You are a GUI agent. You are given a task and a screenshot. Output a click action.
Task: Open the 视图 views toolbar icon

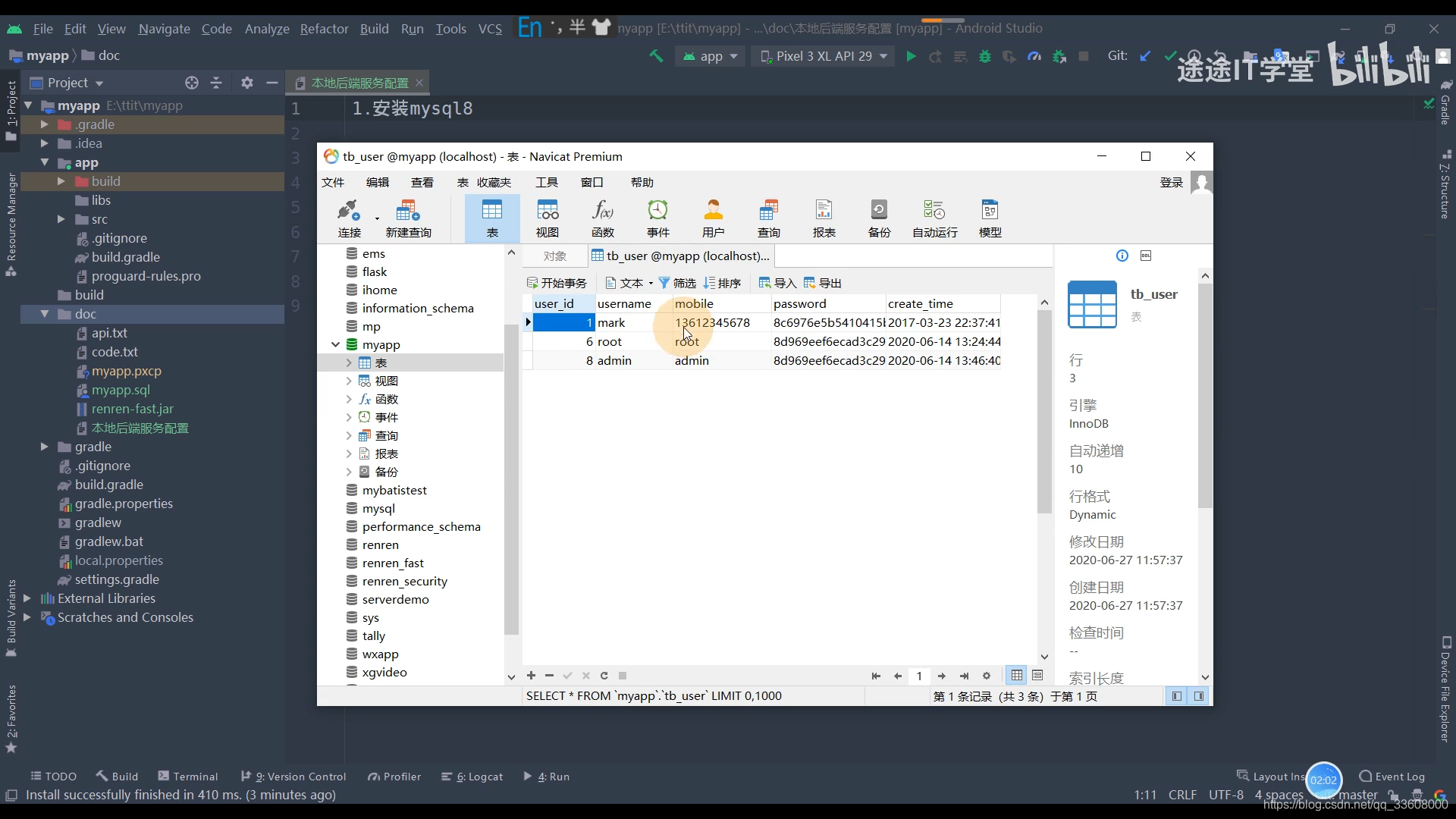click(548, 218)
